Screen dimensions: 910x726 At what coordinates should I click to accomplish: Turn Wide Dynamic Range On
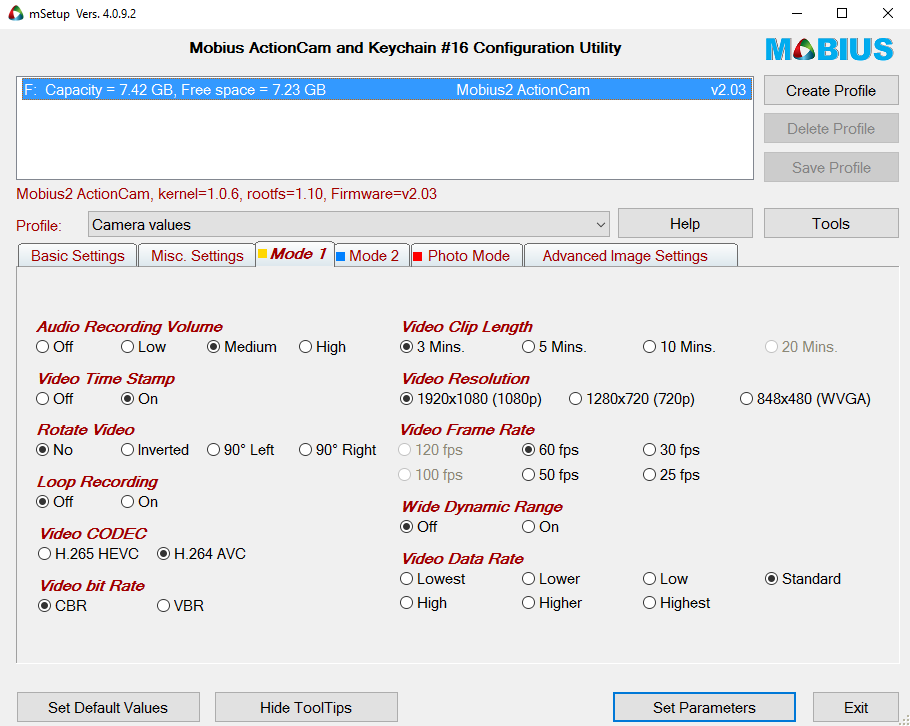click(x=540, y=527)
